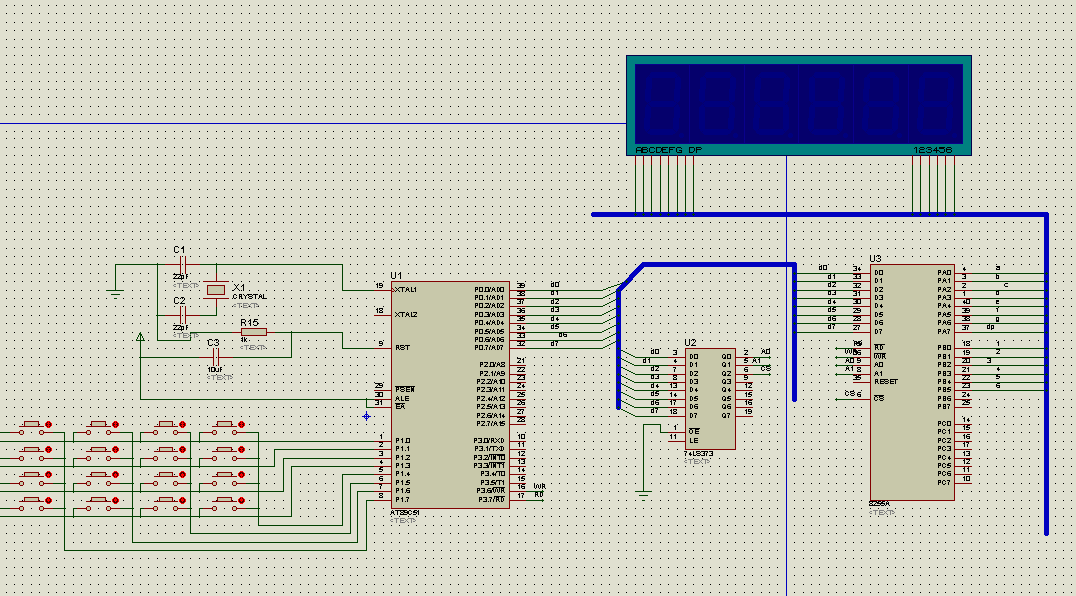
Task: Select the six-digit seven-segment display
Action: click(x=799, y=106)
